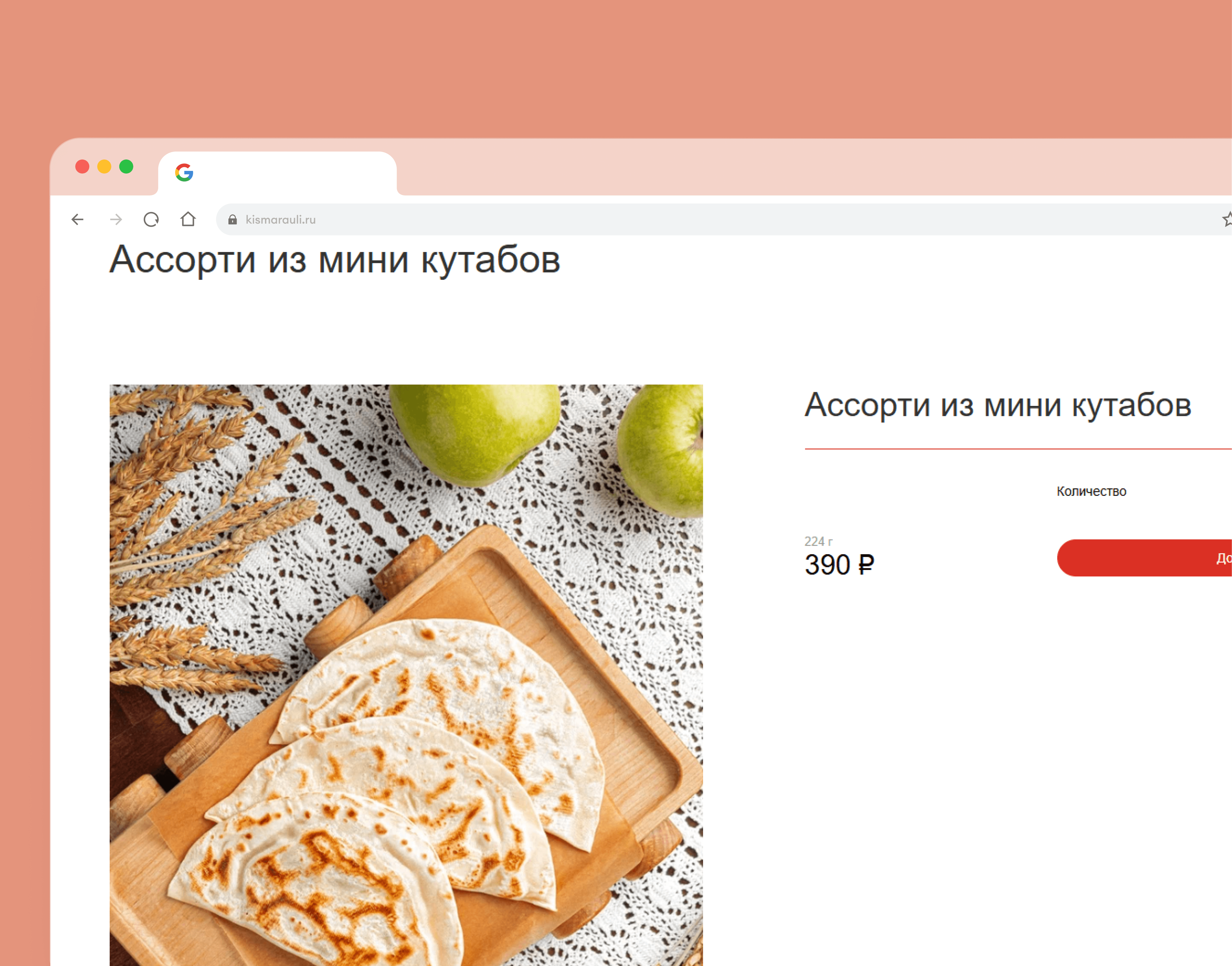Click the large page heading above the photo
The height and width of the screenshot is (966, 1232).
[335, 260]
